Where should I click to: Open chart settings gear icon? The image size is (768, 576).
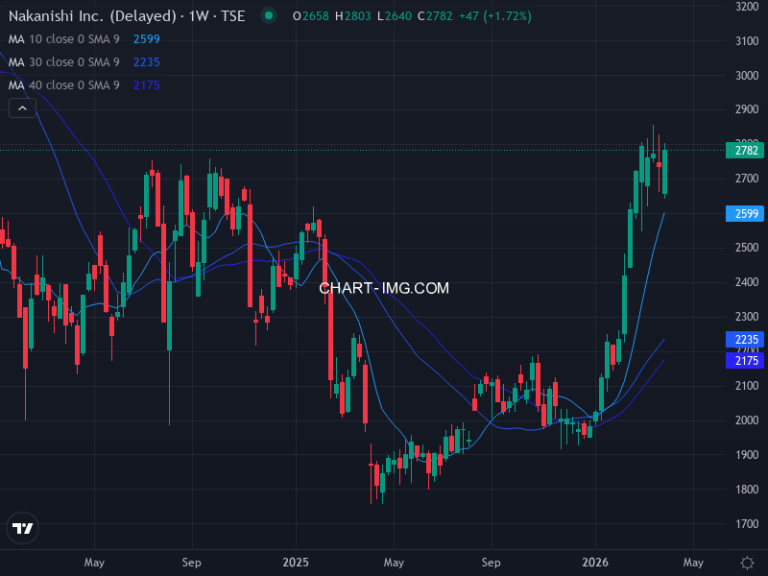tap(747, 562)
